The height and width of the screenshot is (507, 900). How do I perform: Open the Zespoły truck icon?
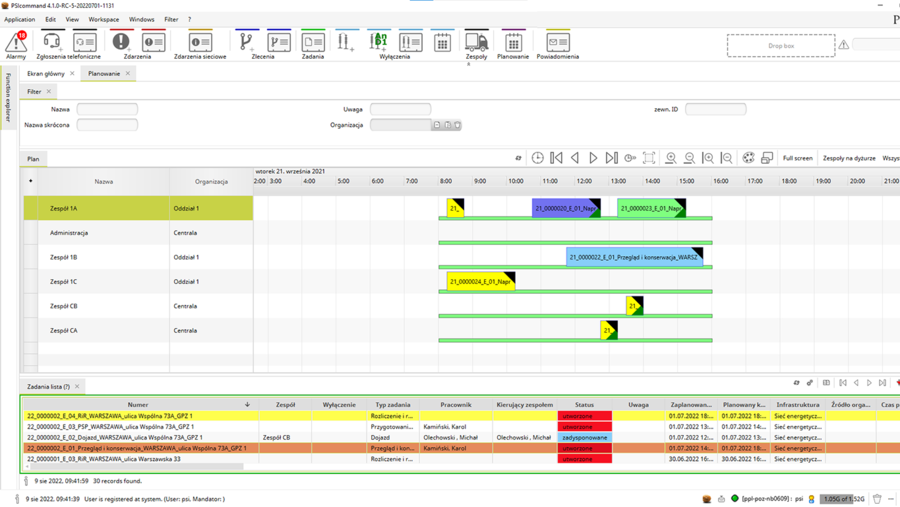click(476, 42)
